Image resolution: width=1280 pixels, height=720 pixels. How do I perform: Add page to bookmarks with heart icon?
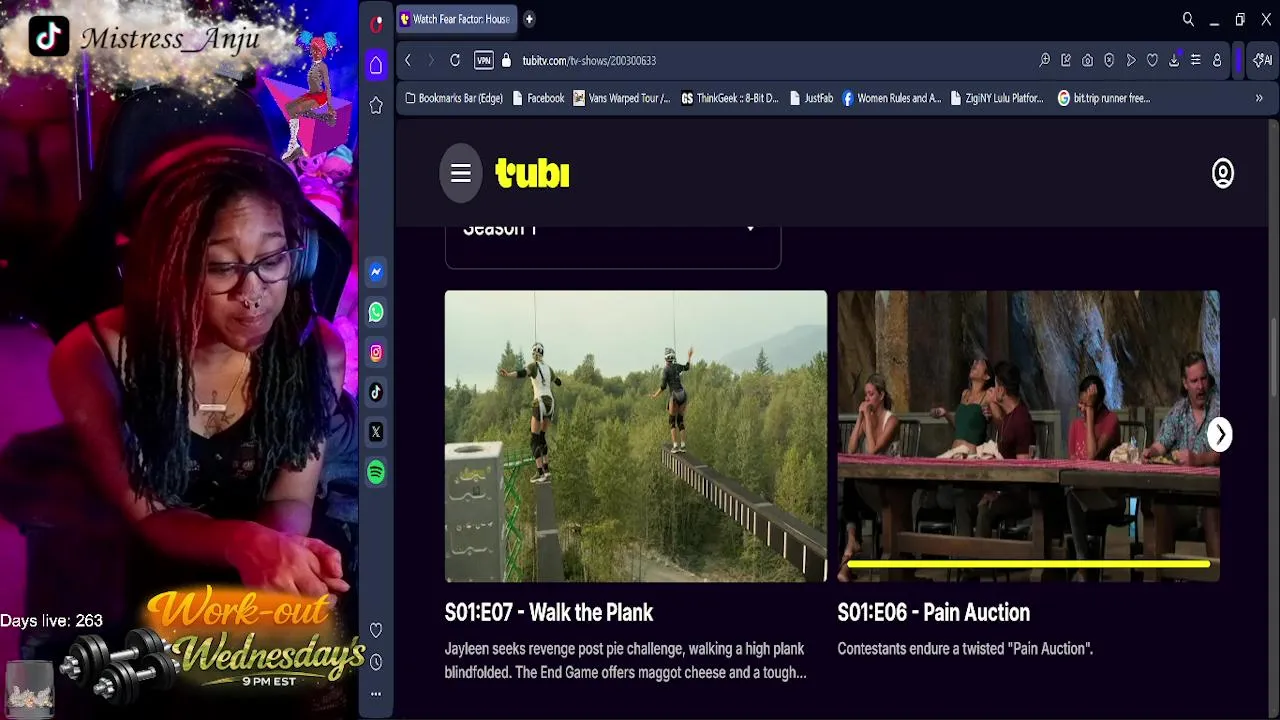(1152, 60)
